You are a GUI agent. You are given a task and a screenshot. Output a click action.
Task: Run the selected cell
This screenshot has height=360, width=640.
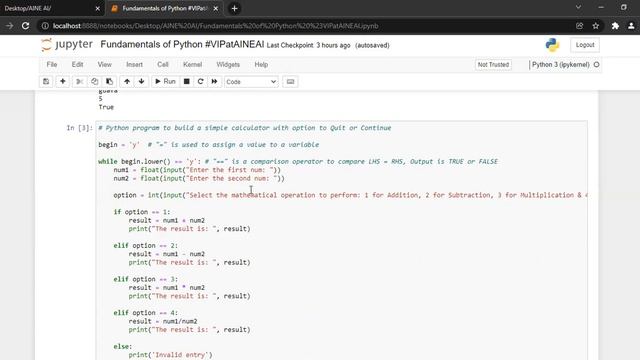click(x=165, y=82)
